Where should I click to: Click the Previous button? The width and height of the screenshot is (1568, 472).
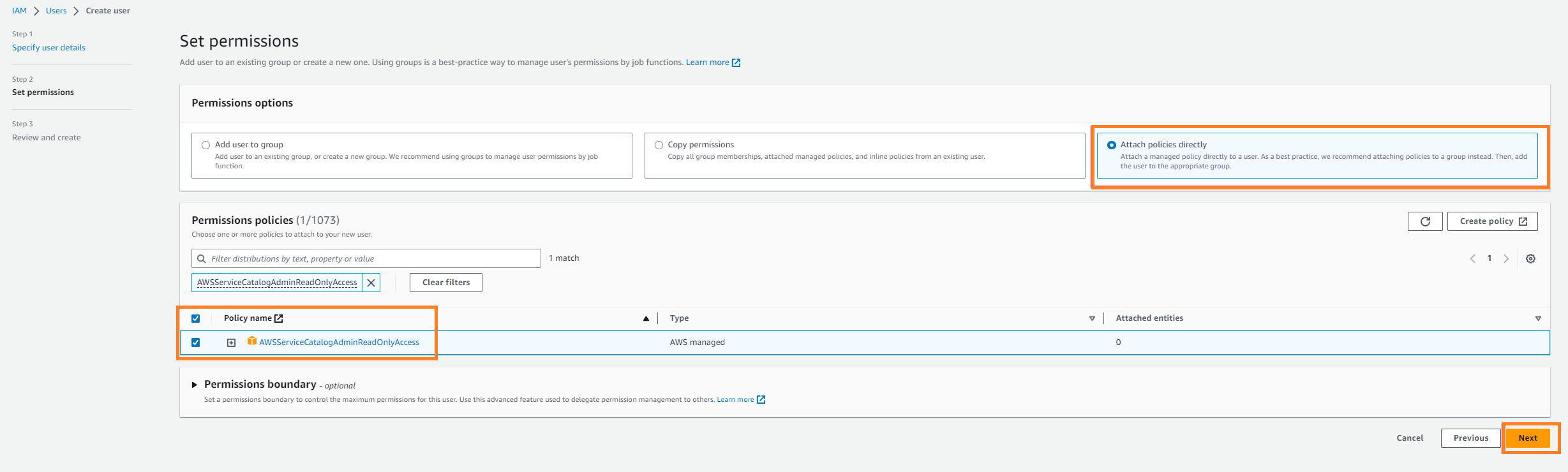click(x=1471, y=438)
